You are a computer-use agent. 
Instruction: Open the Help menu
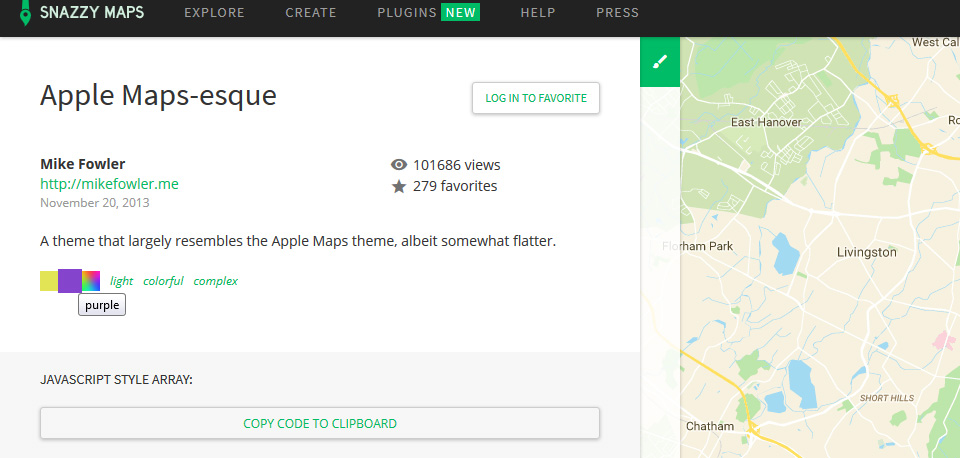point(538,13)
